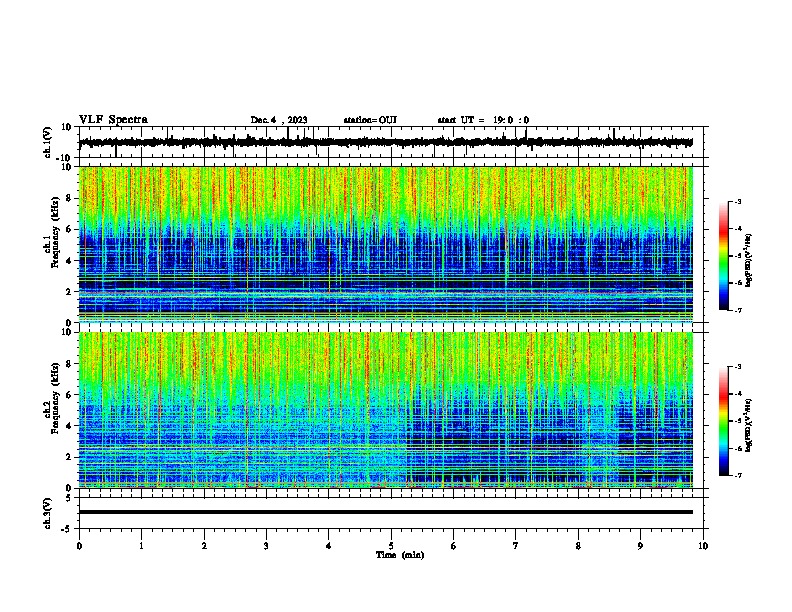Click the '4' kHz tick on ch.1 frequency axis
This screenshot has height=612, width=792.
(69, 261)
